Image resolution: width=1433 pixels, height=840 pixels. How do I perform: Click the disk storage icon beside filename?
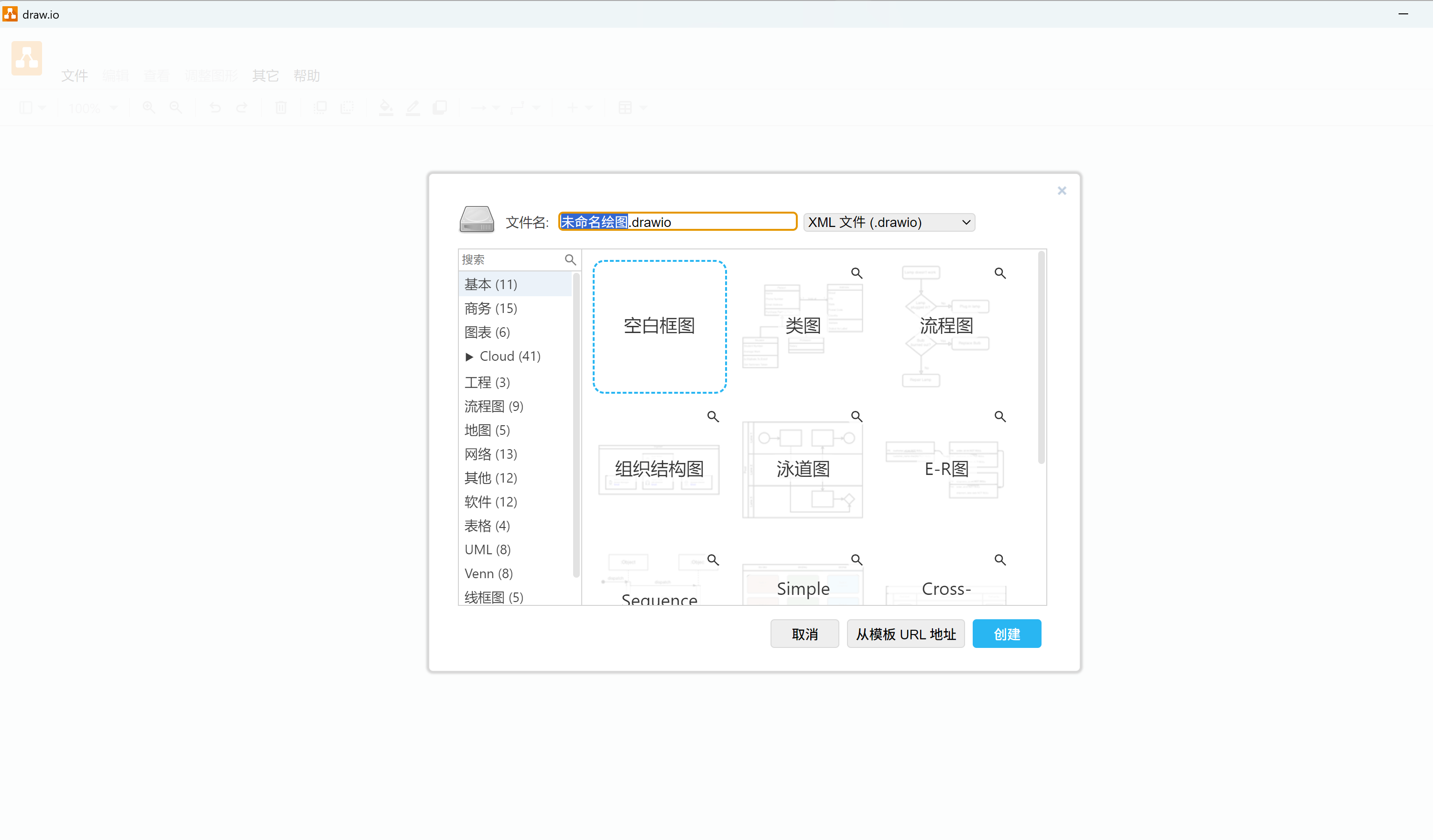click(477, 220)
